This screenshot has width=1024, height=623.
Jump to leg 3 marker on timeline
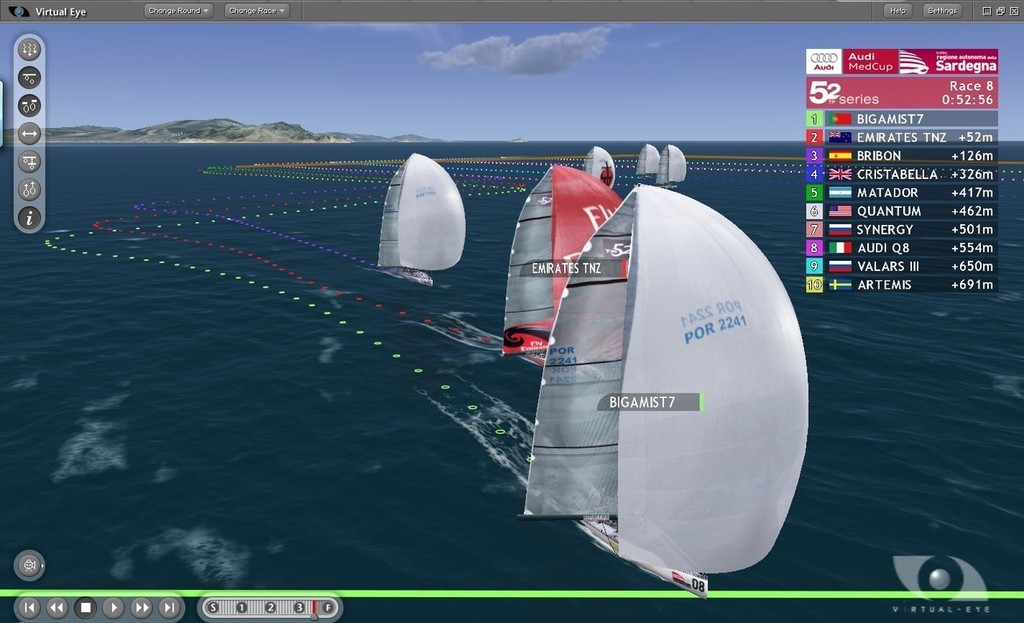[x=299, y=608]
